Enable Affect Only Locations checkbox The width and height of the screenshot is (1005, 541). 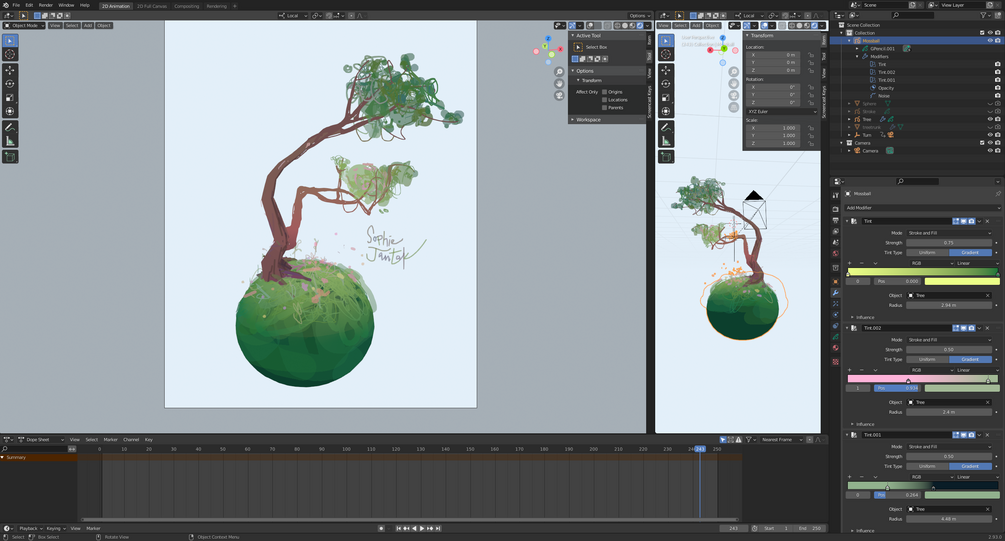pos(604,99)
